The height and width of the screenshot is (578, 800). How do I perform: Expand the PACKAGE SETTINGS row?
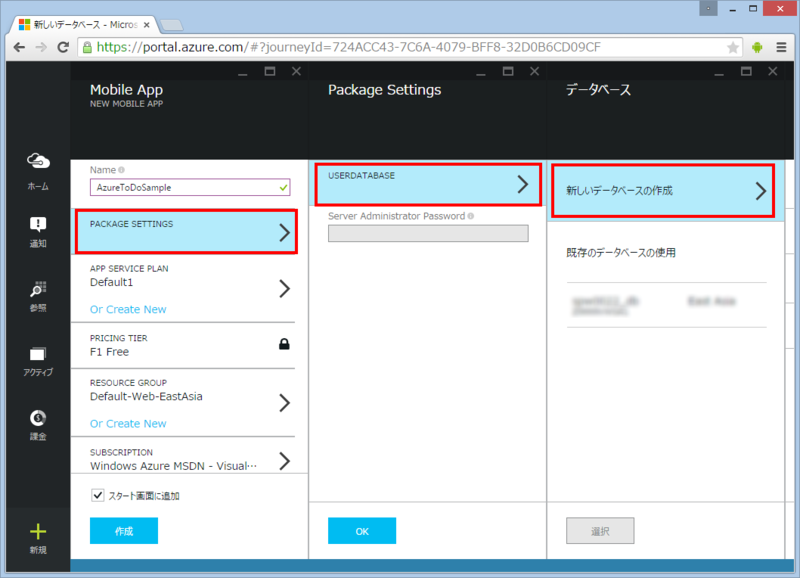186,232
